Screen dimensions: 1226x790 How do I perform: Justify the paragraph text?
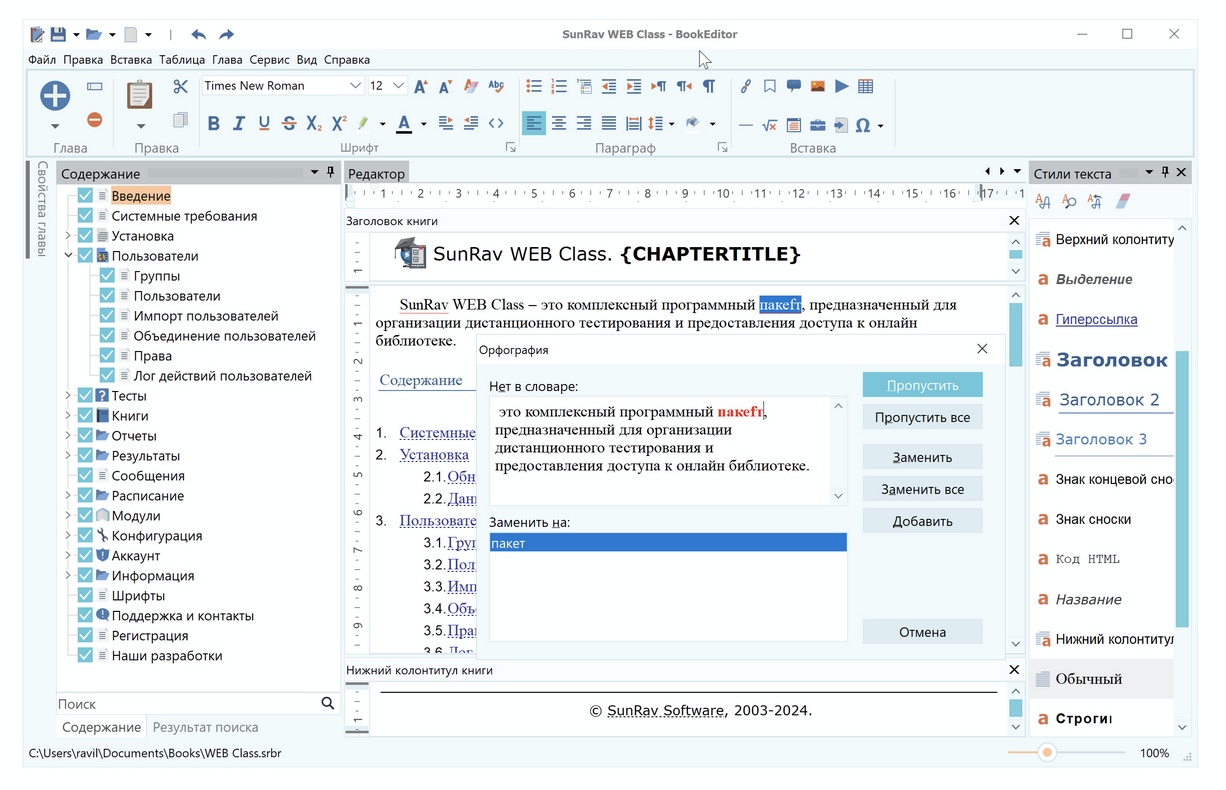coord(609,124)
